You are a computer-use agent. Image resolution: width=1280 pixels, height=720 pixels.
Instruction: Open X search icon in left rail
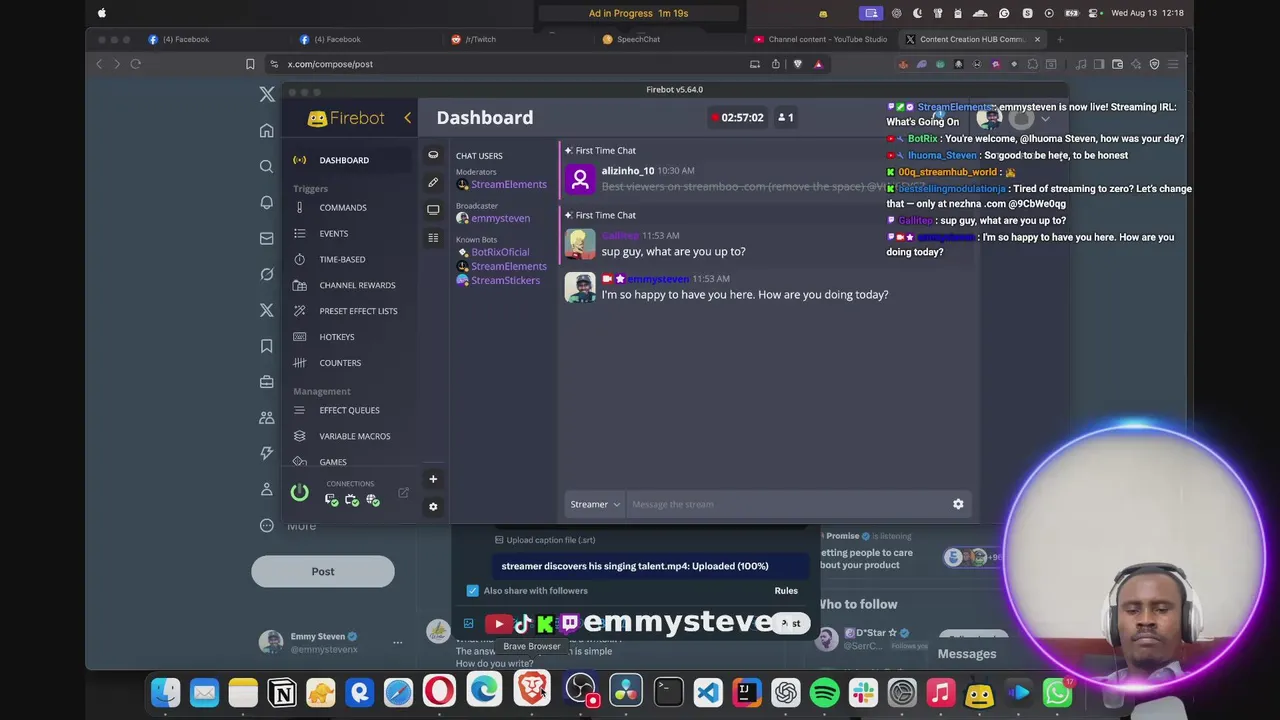(266, 167)
